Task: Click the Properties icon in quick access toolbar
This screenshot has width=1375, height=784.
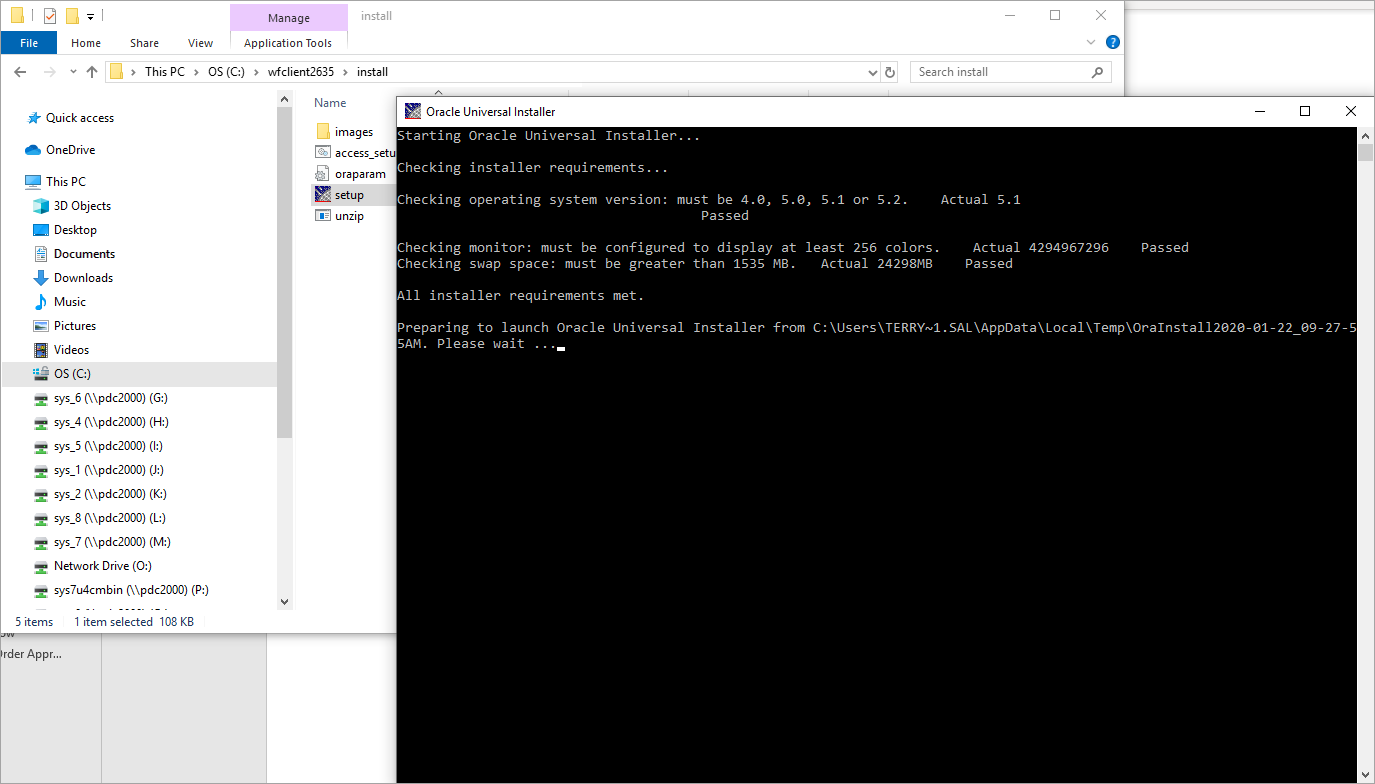Action: (x=50, y=16)
